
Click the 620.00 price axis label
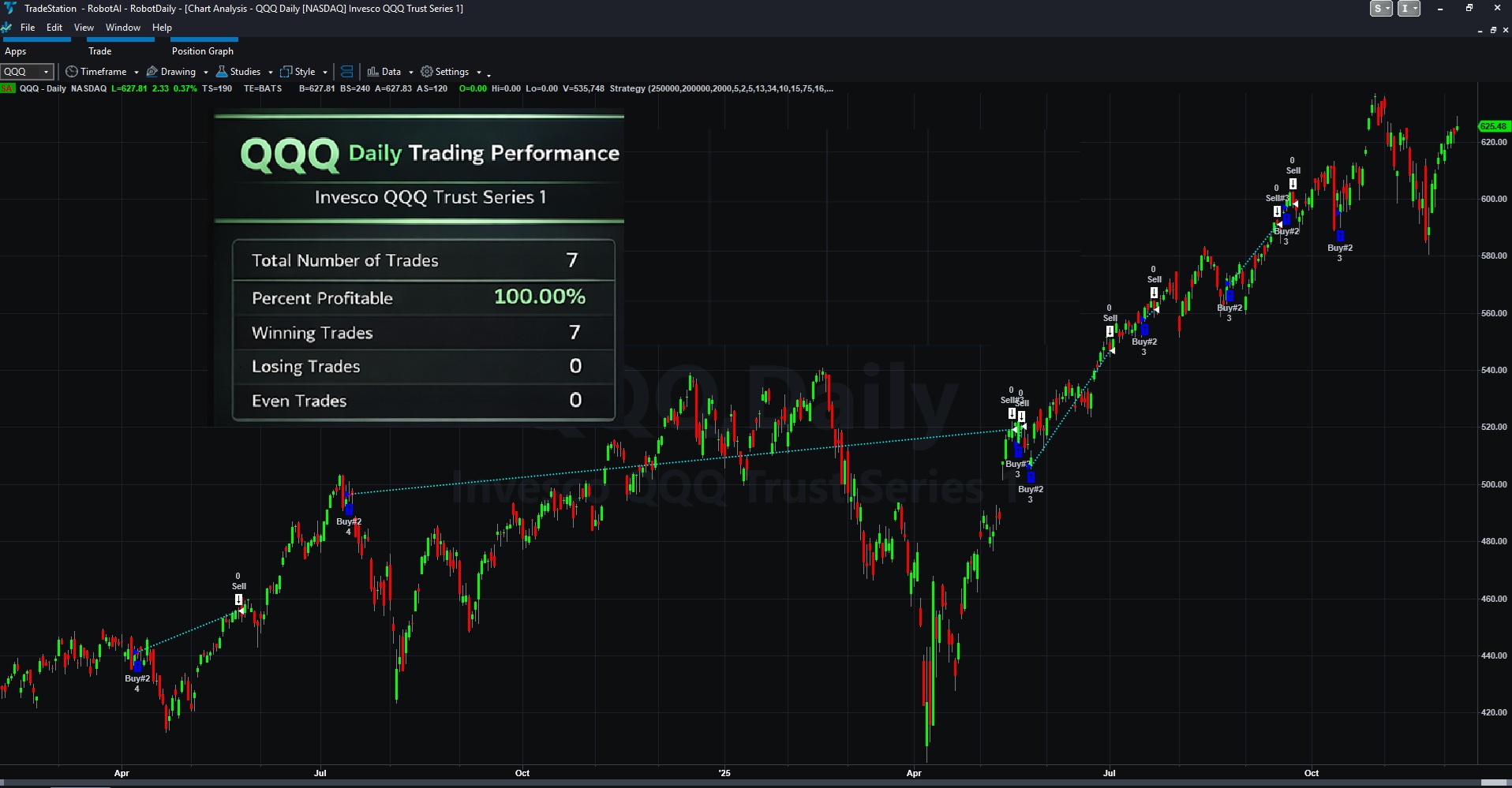tap(1494, 143)
